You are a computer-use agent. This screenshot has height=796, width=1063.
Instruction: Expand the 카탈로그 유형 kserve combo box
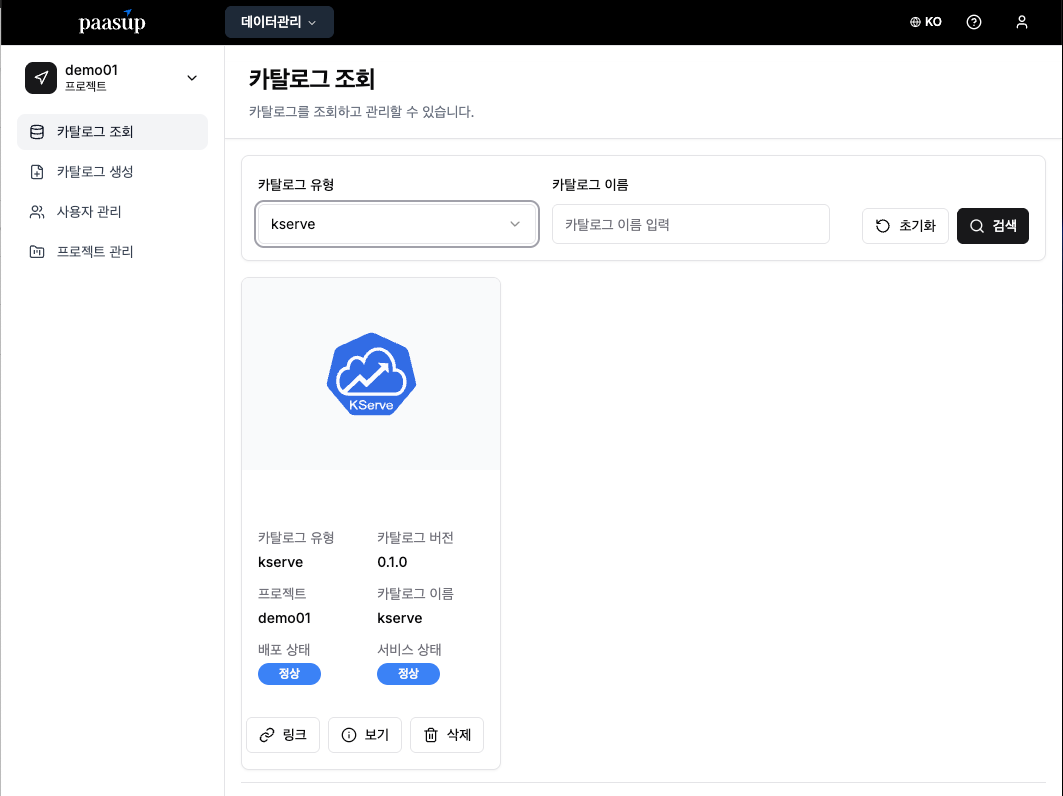pos(397,224)
